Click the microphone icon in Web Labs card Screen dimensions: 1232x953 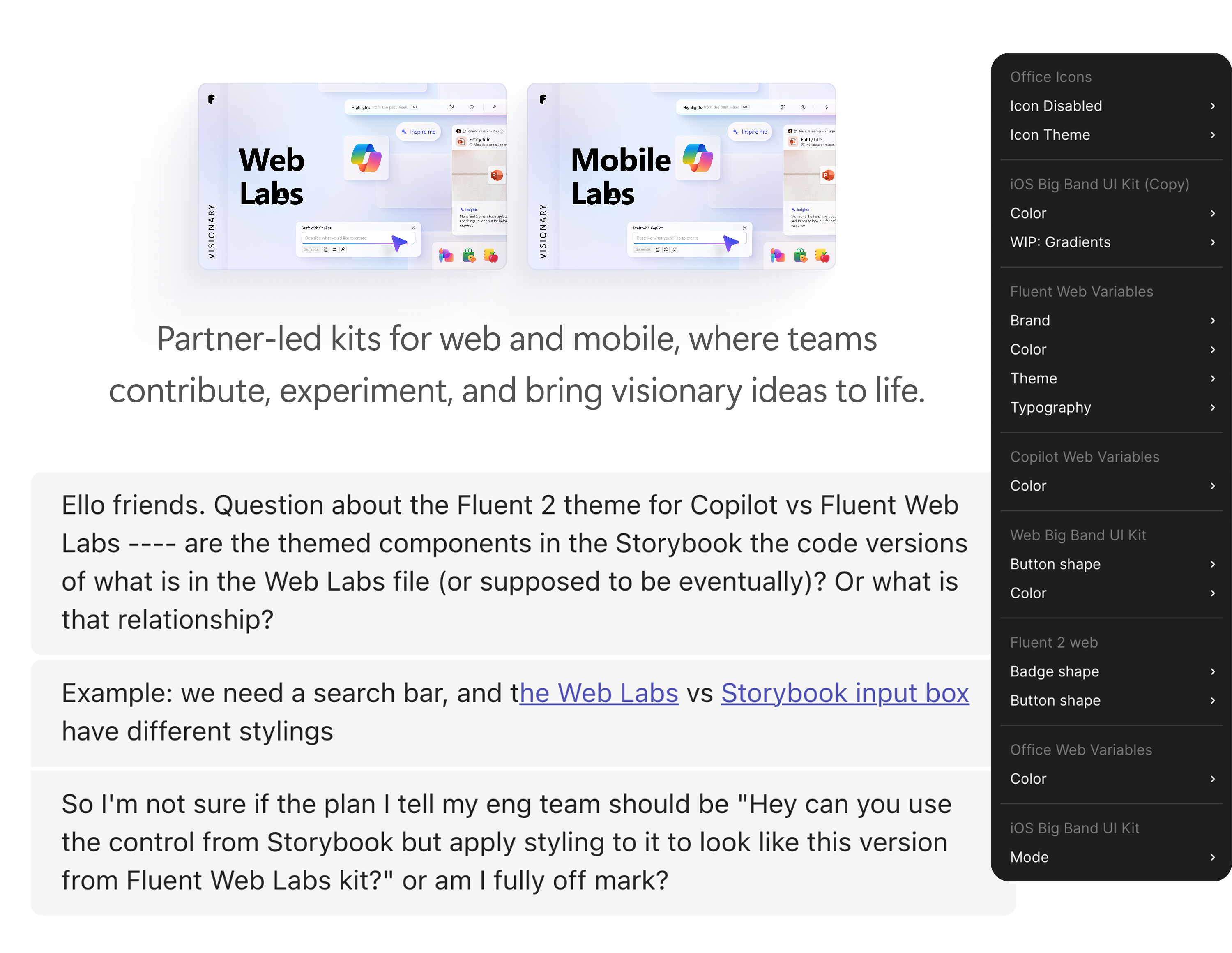[x=495, y=107]
